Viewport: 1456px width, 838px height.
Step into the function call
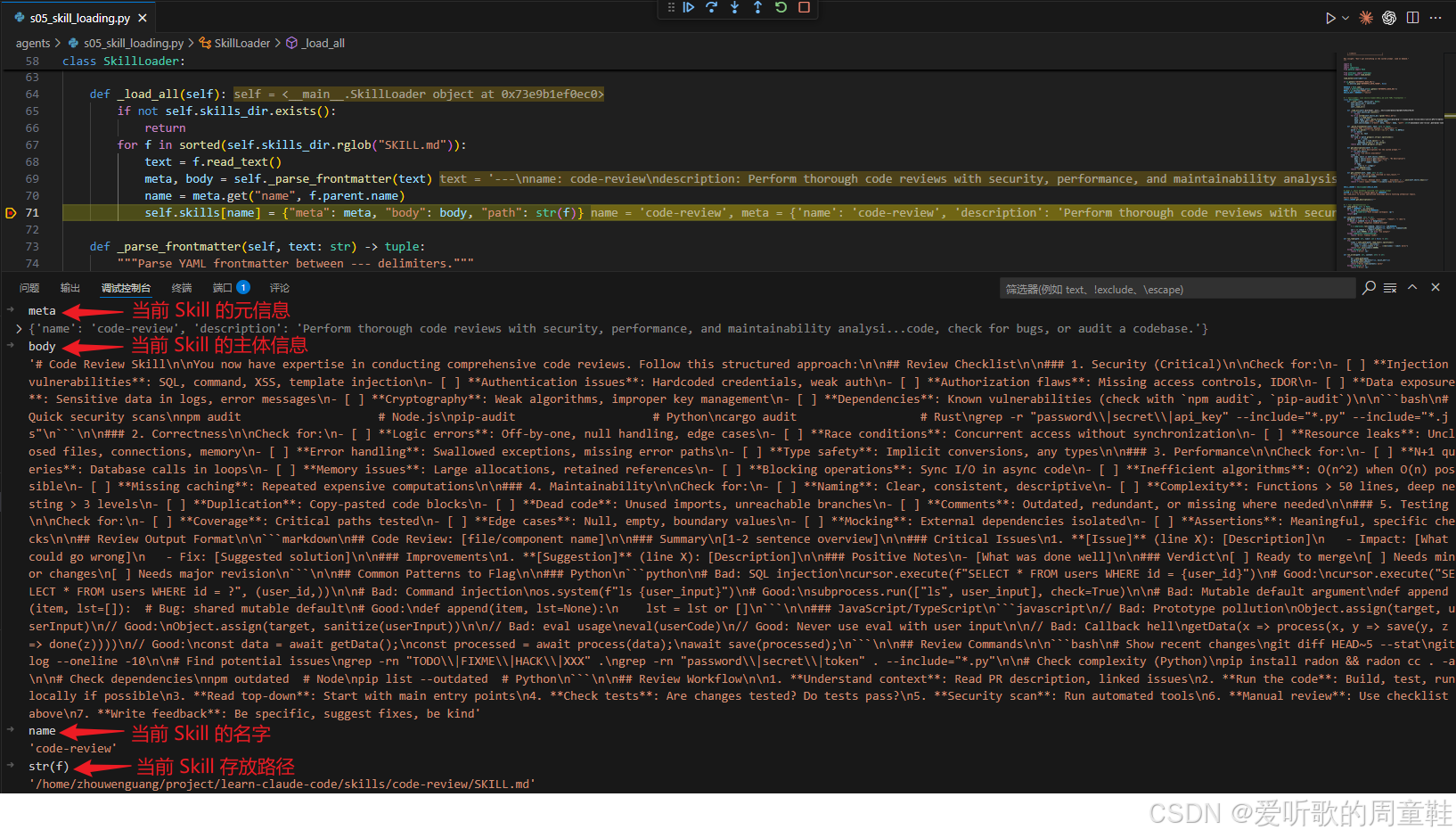coord(734,8)
